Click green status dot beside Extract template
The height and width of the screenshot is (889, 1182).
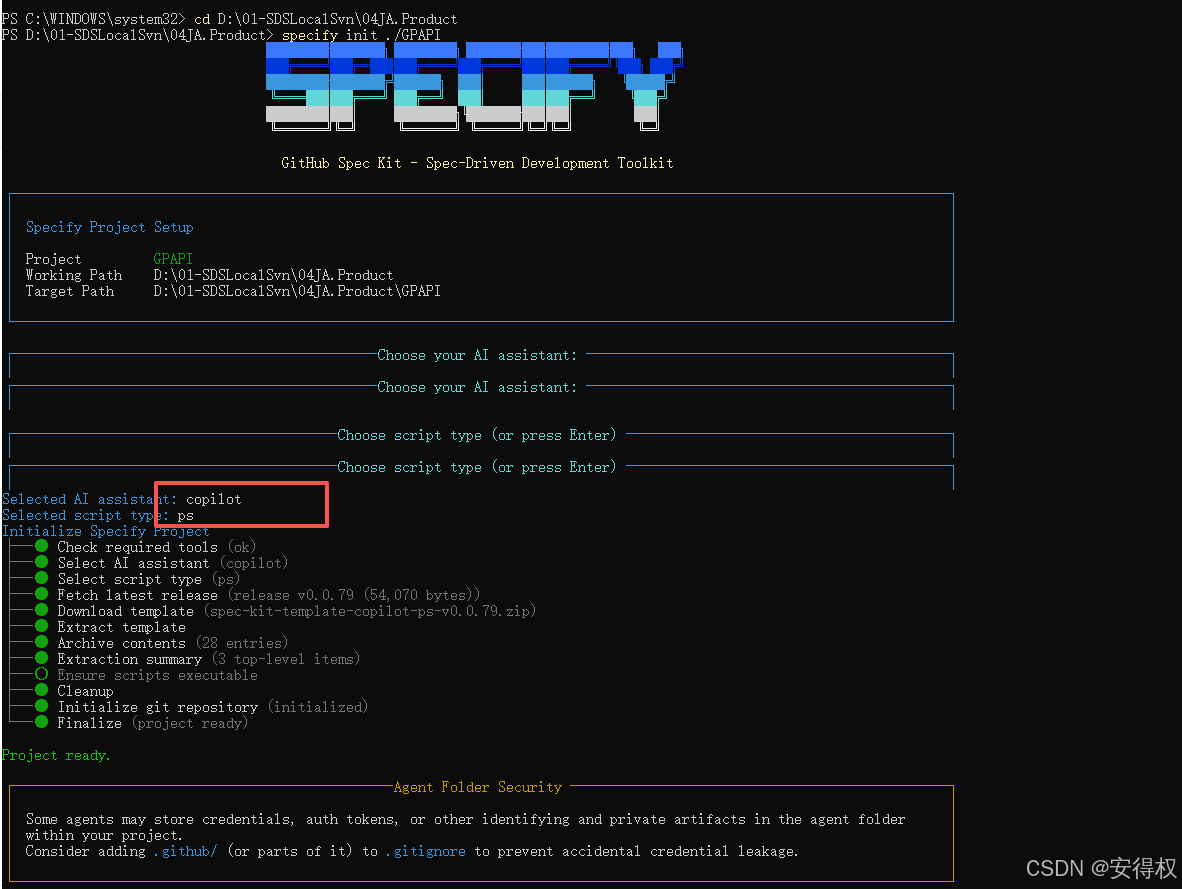(41, 626)
